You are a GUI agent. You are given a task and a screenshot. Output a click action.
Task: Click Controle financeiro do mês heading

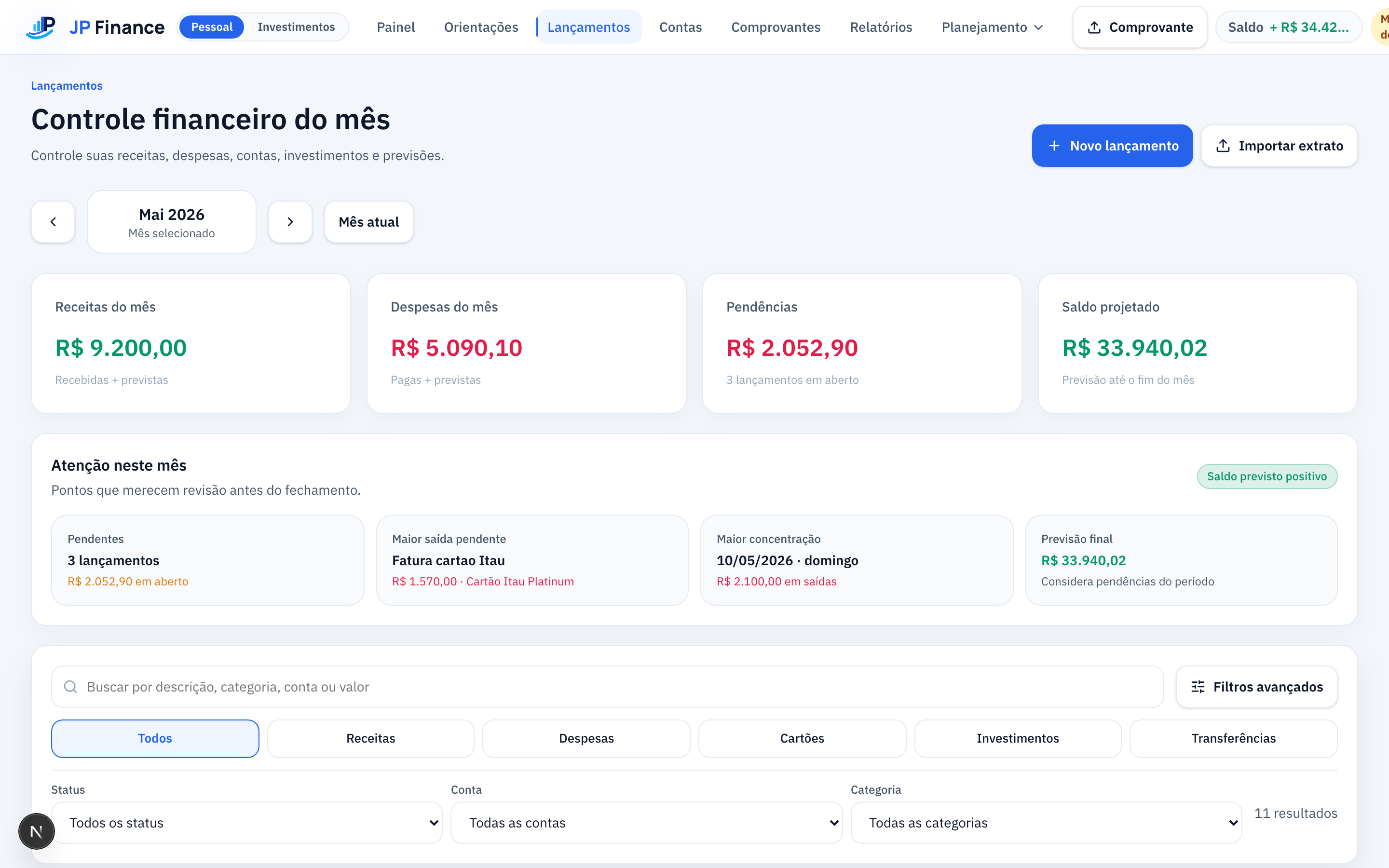coord(210,120)
